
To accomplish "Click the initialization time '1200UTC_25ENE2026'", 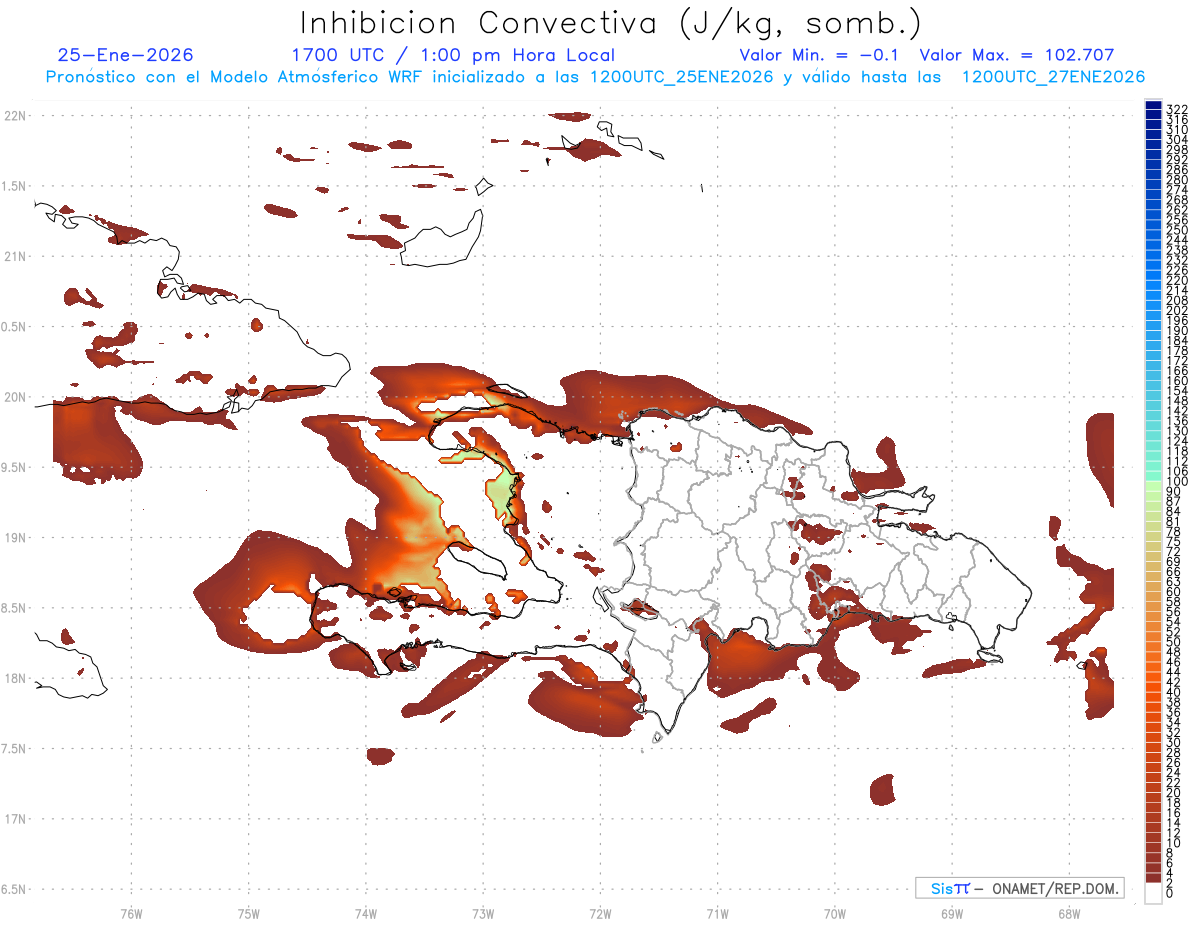I will (681, 76).
